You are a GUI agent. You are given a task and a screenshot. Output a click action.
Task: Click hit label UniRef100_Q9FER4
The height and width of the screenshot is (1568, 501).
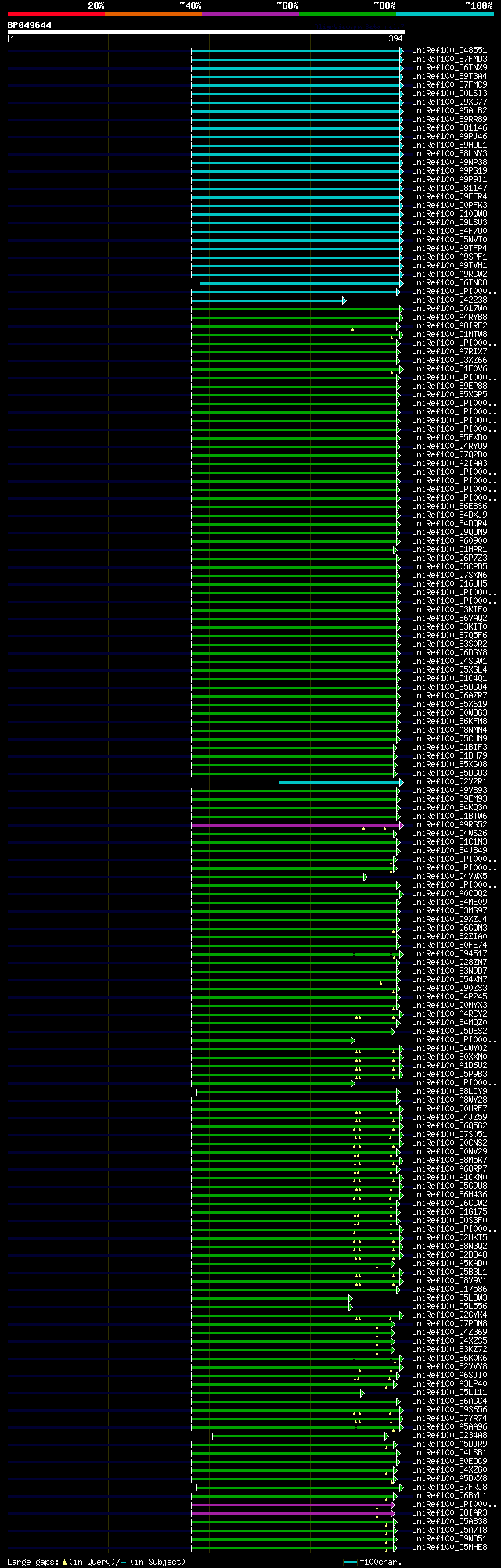(x=449, y=196)
